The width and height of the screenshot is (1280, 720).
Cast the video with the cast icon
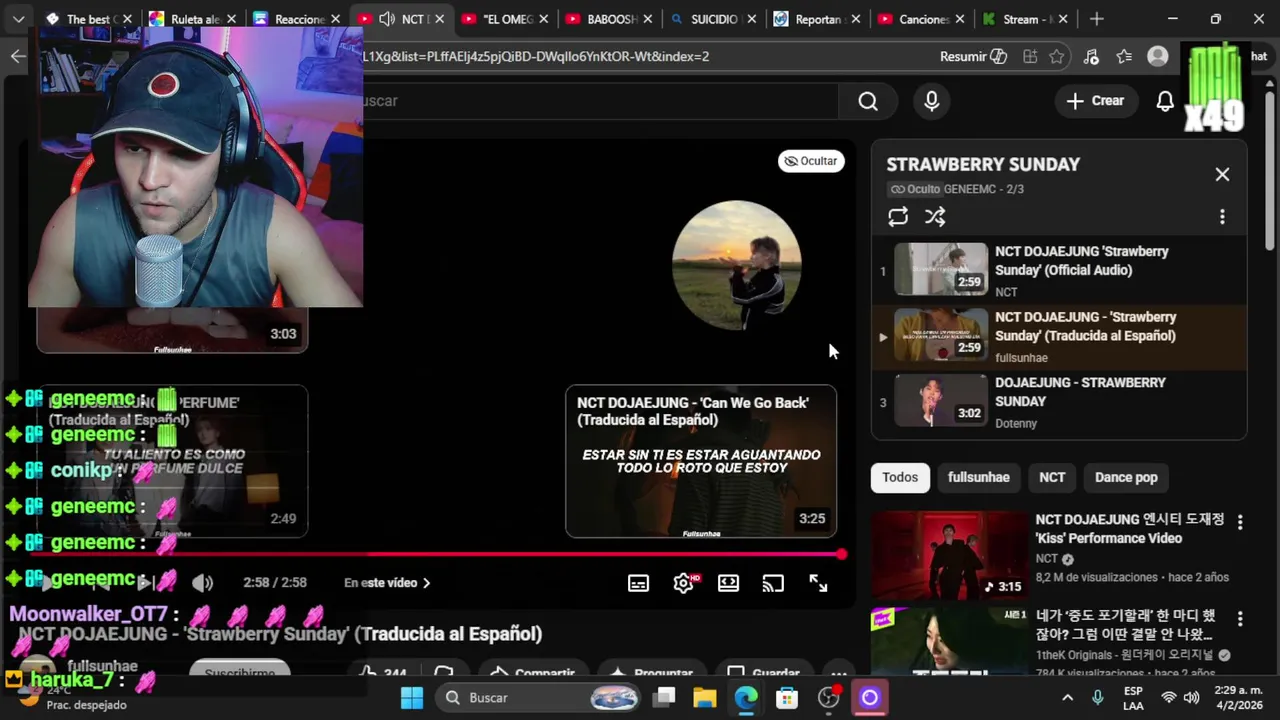(x=773, y=583)
